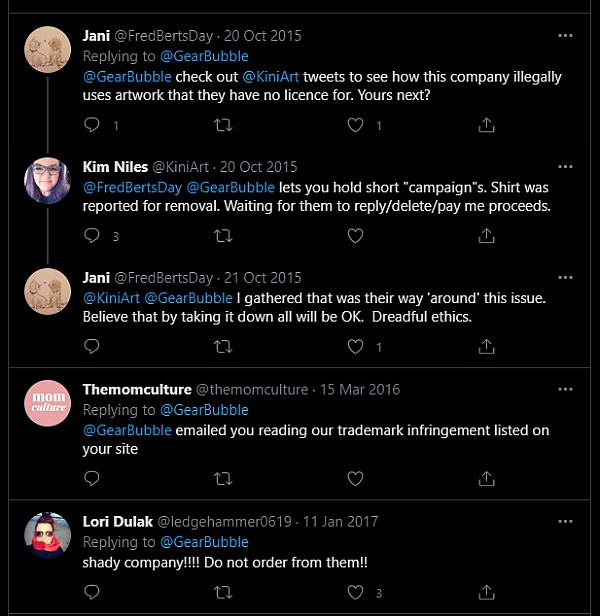This screenshot has width=600, height=616.
Task: Share Jani's 20 Oct 2015 tweet
Action: [487, 125]
